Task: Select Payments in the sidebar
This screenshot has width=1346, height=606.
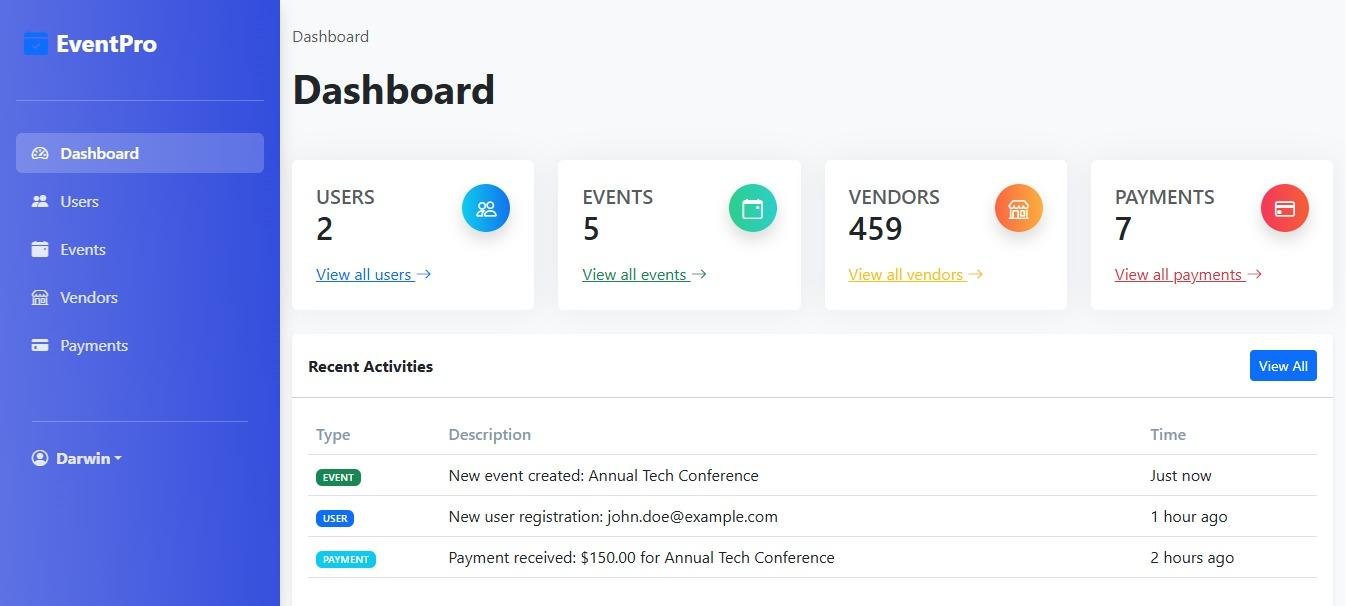Action: [93, 345]
